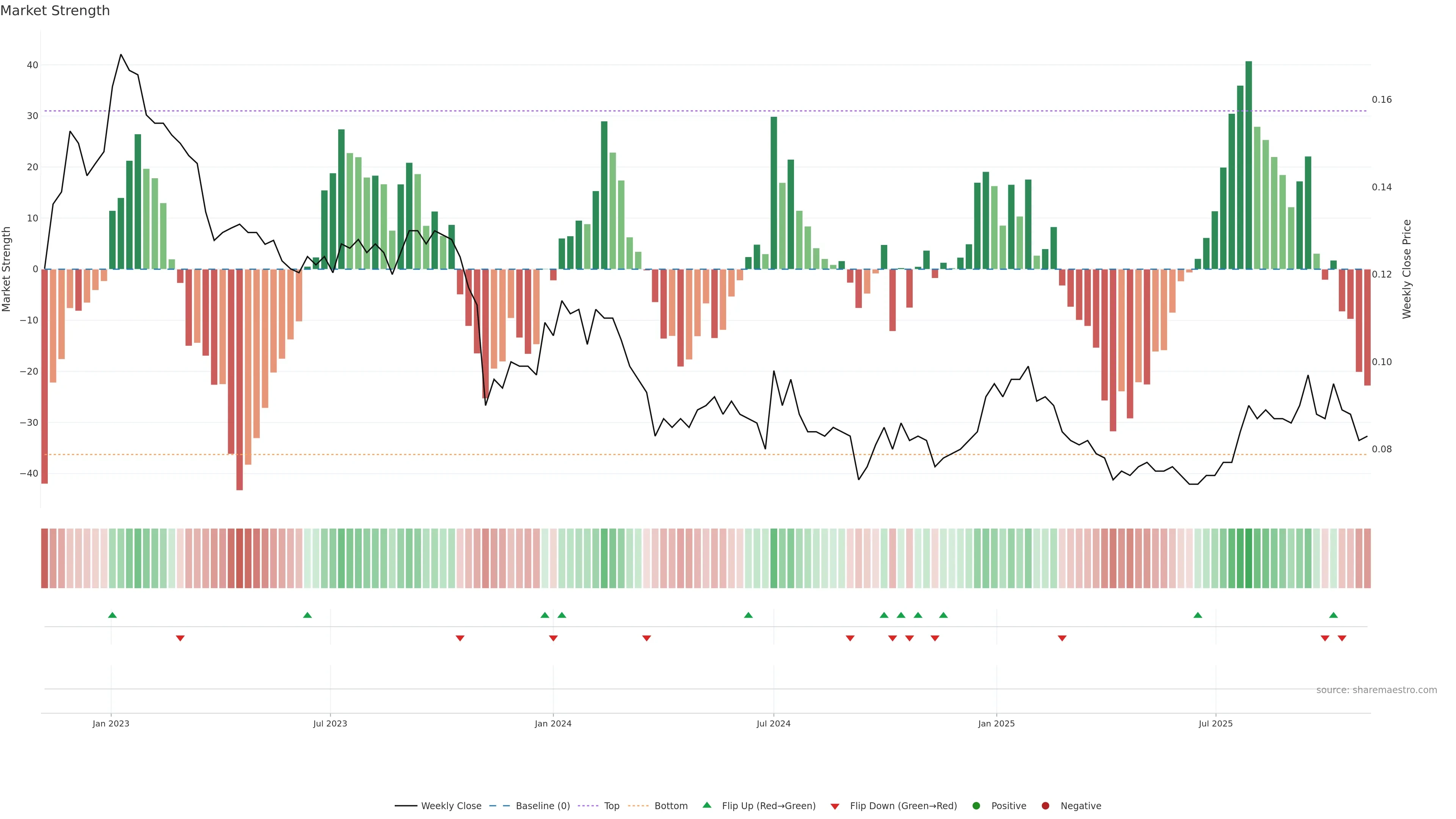Screen dimensions: 1456x819
Task: Click the Market Strength chart title
Action: pos(55,11)
